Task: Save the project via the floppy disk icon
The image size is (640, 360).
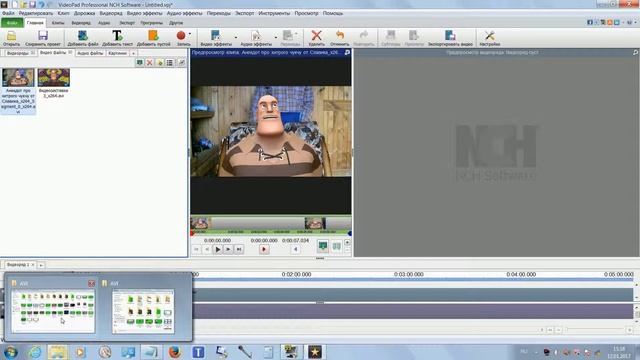Action: 43,38
